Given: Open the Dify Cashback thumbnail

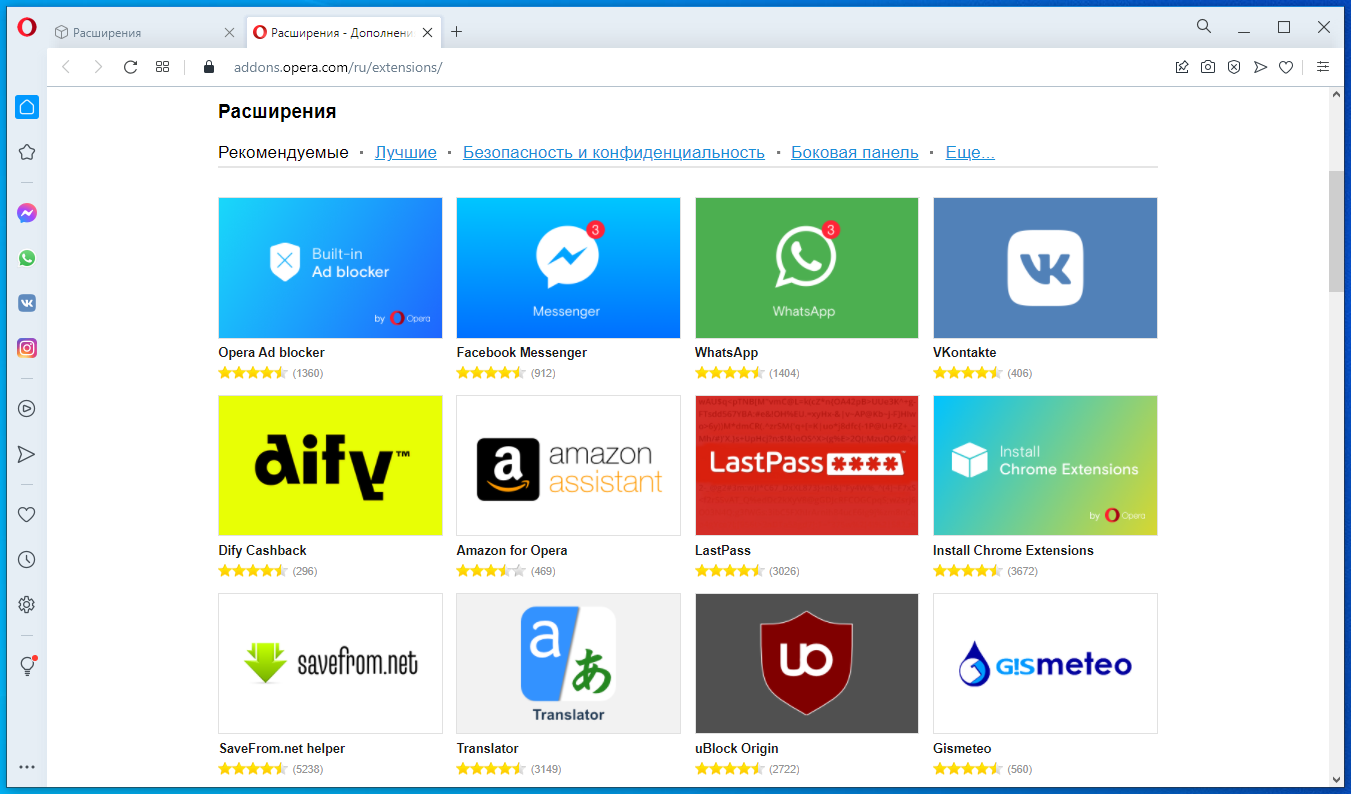Looking at the screenshot, I should point(330,465).
